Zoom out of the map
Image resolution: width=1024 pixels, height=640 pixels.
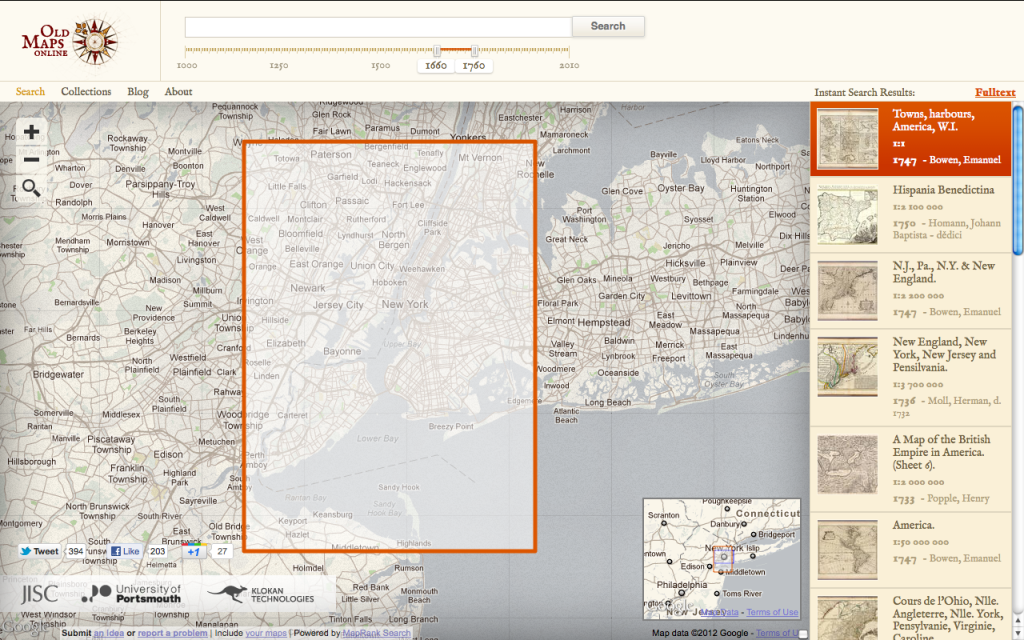point(31,160)
